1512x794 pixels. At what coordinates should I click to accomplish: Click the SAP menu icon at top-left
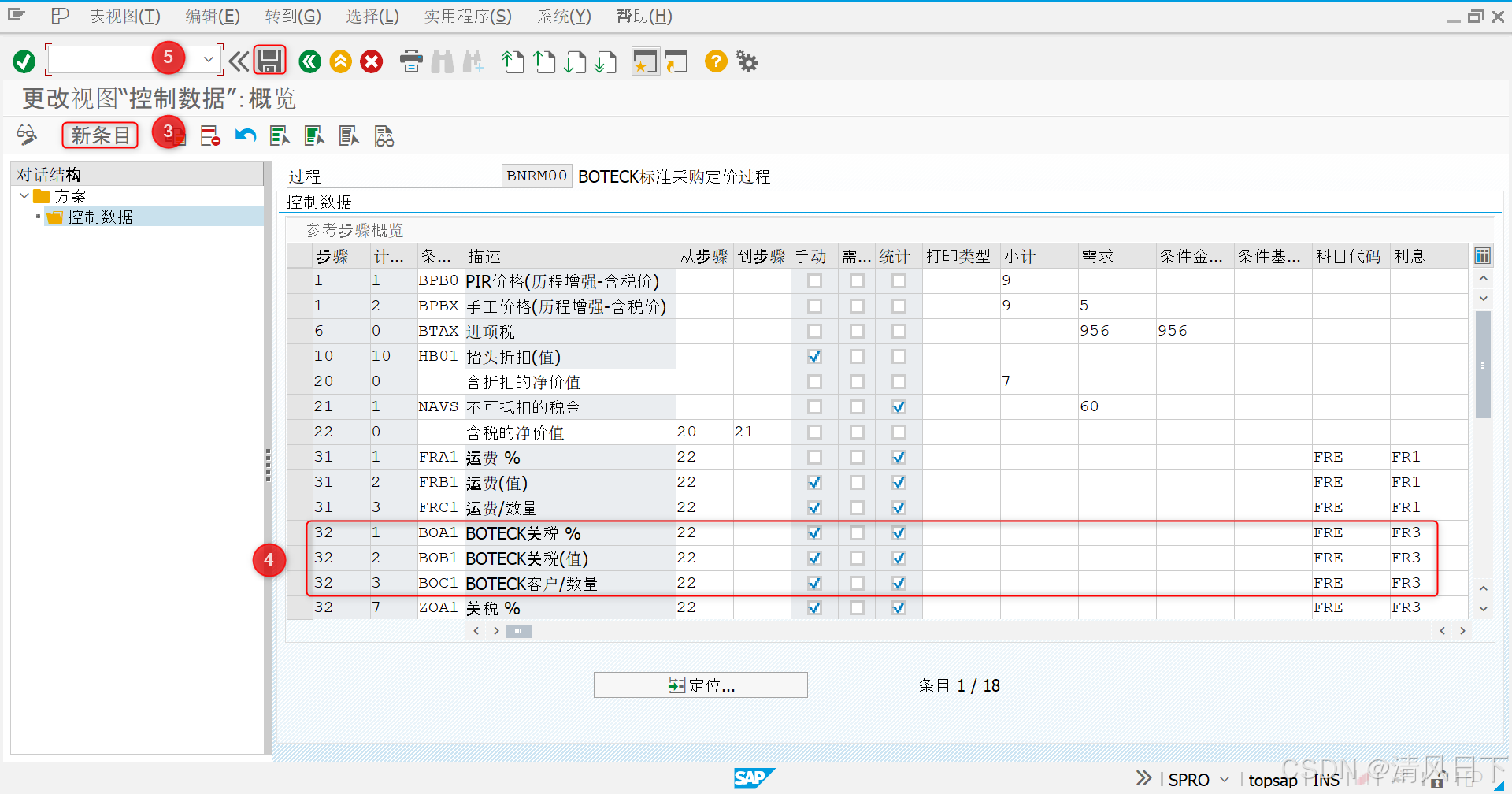click(x=17, y=16)
